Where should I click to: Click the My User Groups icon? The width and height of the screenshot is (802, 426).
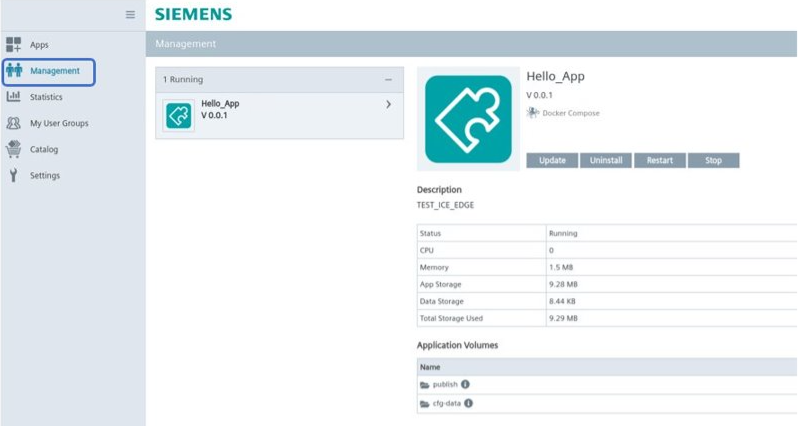click(x=14, y=123)
